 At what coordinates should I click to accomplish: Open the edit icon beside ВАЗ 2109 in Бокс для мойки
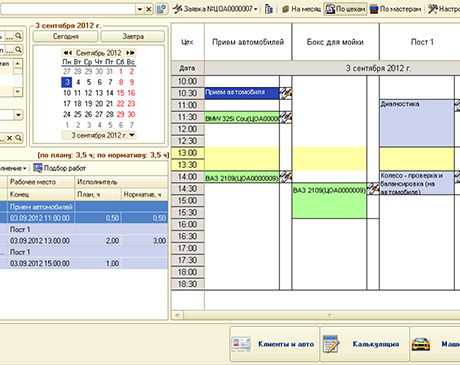point(373,189)
